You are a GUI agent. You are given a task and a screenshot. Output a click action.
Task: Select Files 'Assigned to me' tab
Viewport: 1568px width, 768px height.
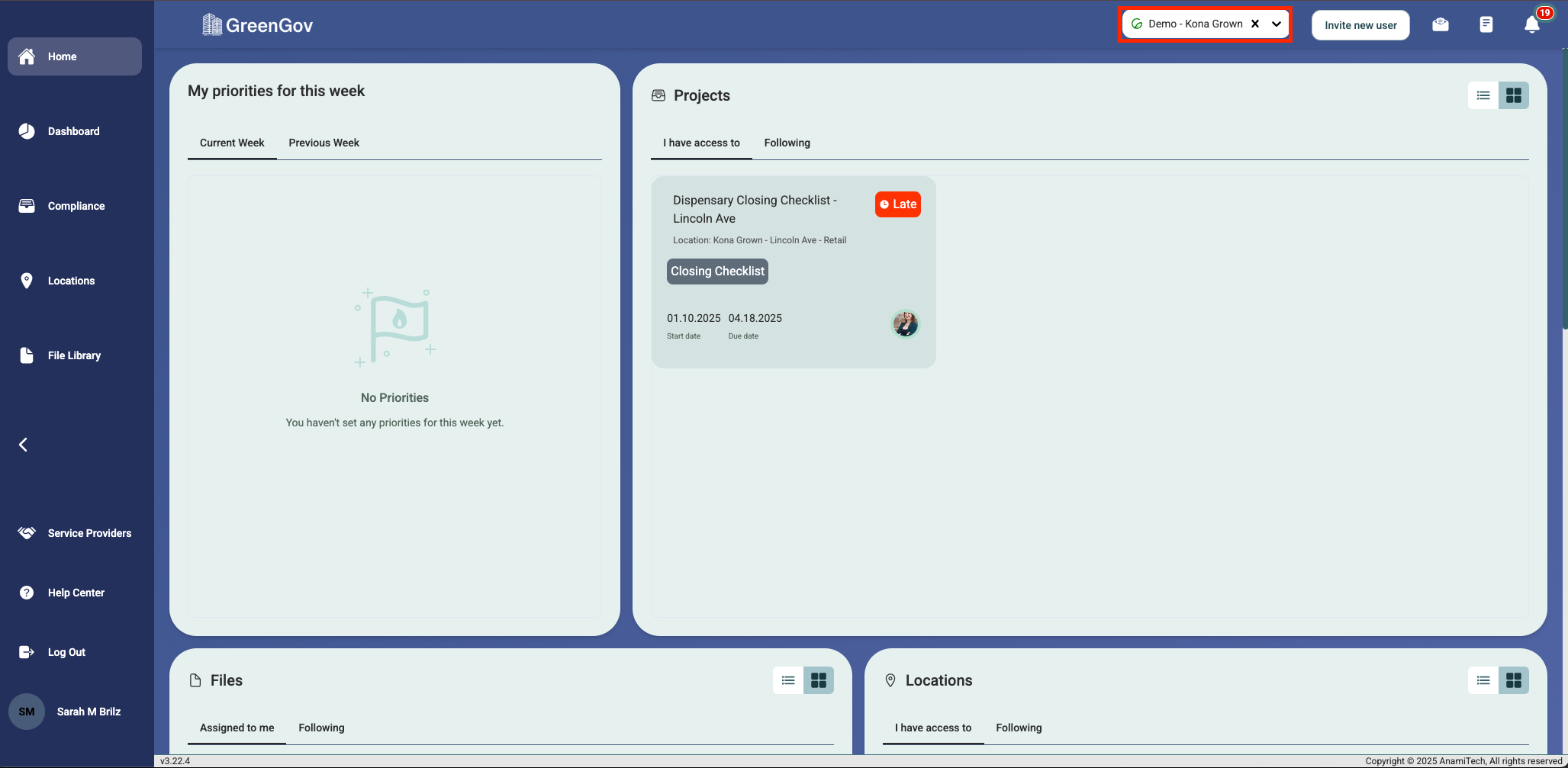[x=237, y=728]
